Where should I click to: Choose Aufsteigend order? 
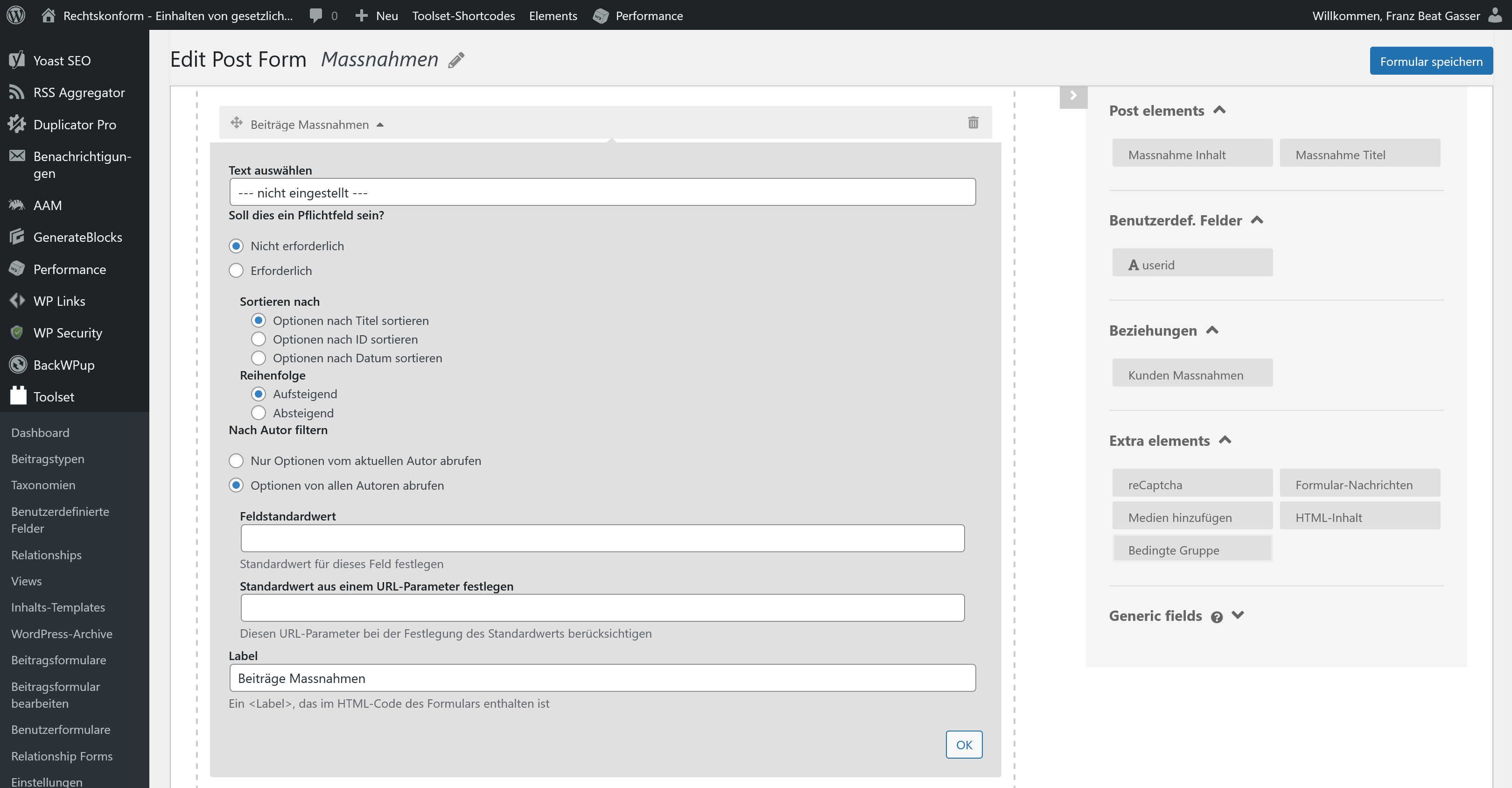(258, 394)
